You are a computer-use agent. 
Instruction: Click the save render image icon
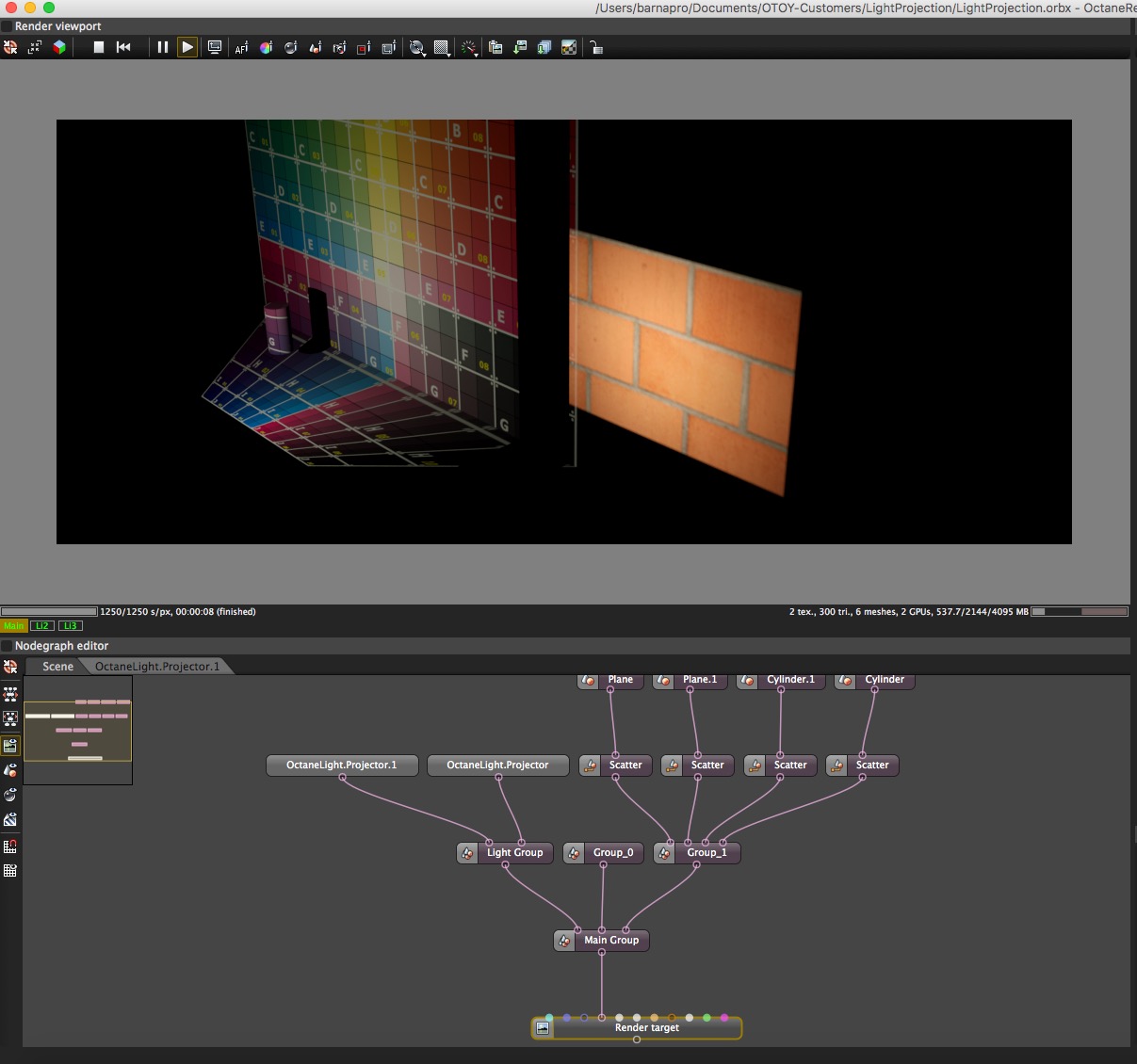[520, 47]
